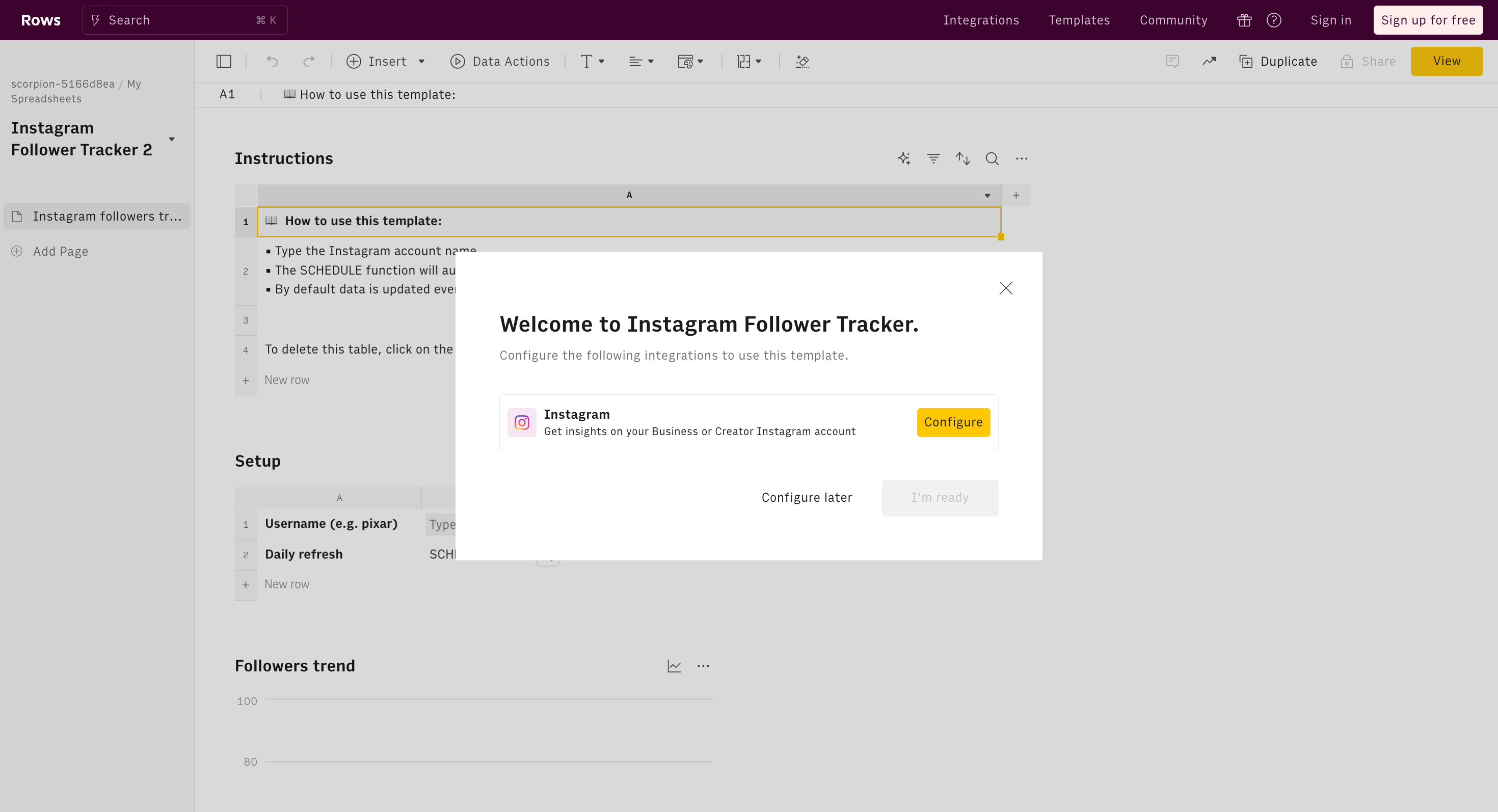Click the undo arrow icon
Viewport: 1498px width, 812px height.
point(272,62)
